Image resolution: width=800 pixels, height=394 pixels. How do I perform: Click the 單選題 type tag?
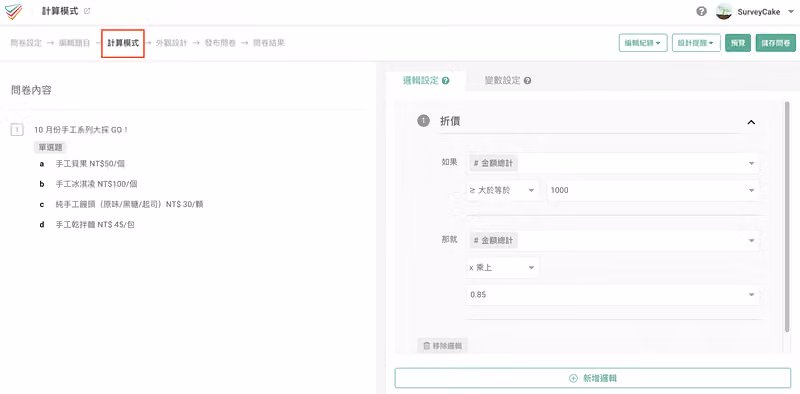51,147
